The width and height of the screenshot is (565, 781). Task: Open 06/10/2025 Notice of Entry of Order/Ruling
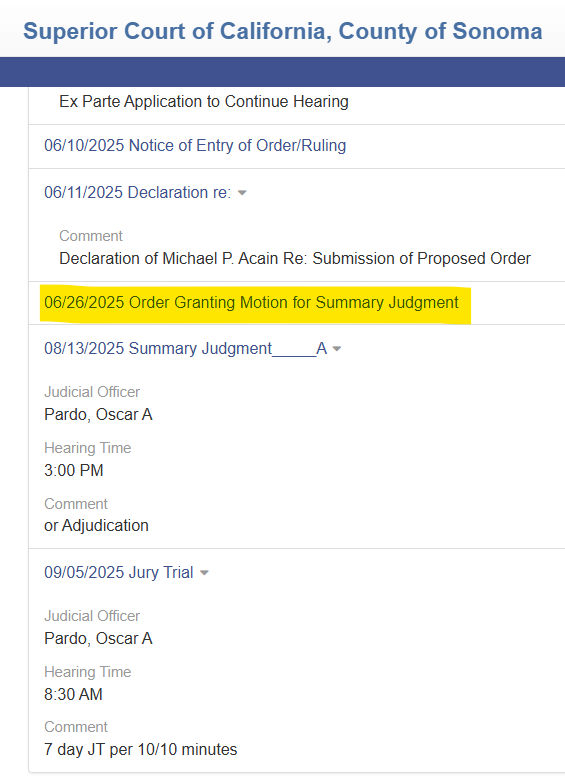195,145
